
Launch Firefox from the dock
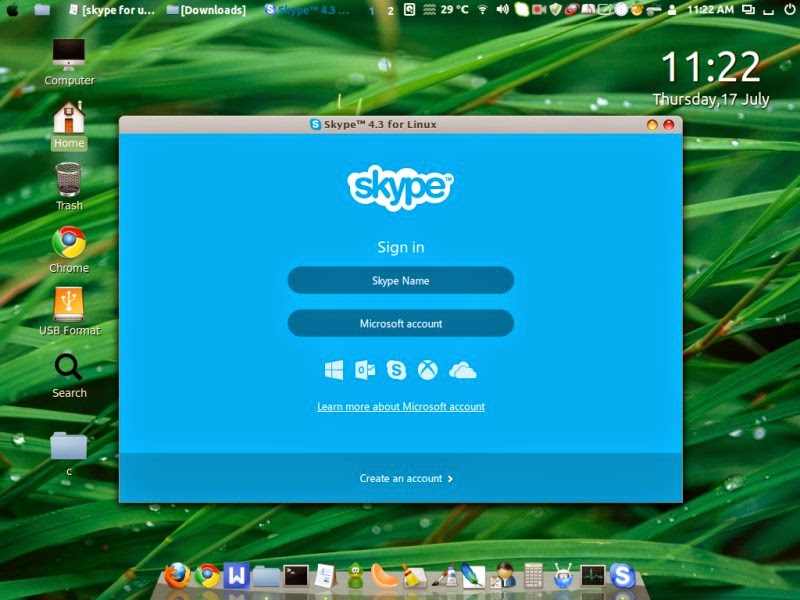(178, 576)
